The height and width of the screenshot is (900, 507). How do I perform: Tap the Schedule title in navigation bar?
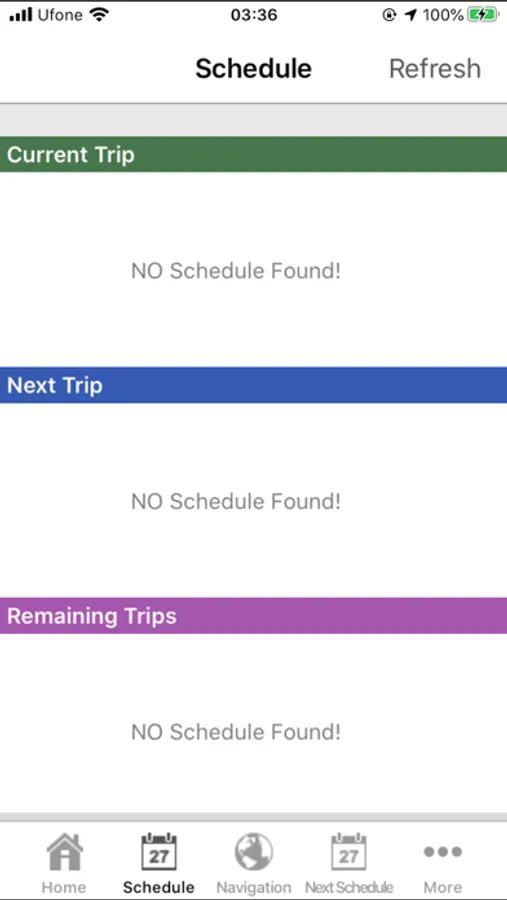tap(253, 68)
